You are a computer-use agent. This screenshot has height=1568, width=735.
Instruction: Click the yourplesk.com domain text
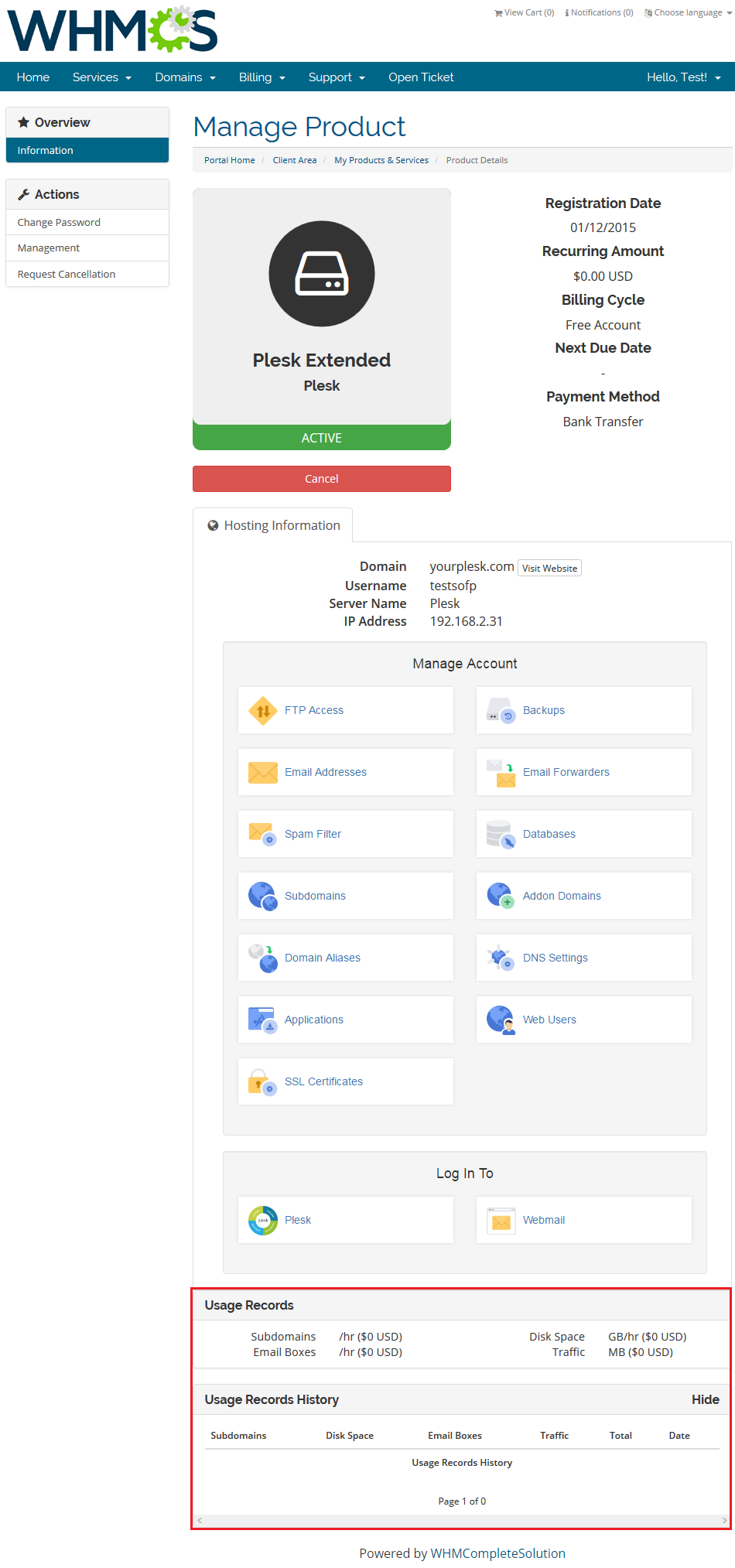[x=472, y=566]
